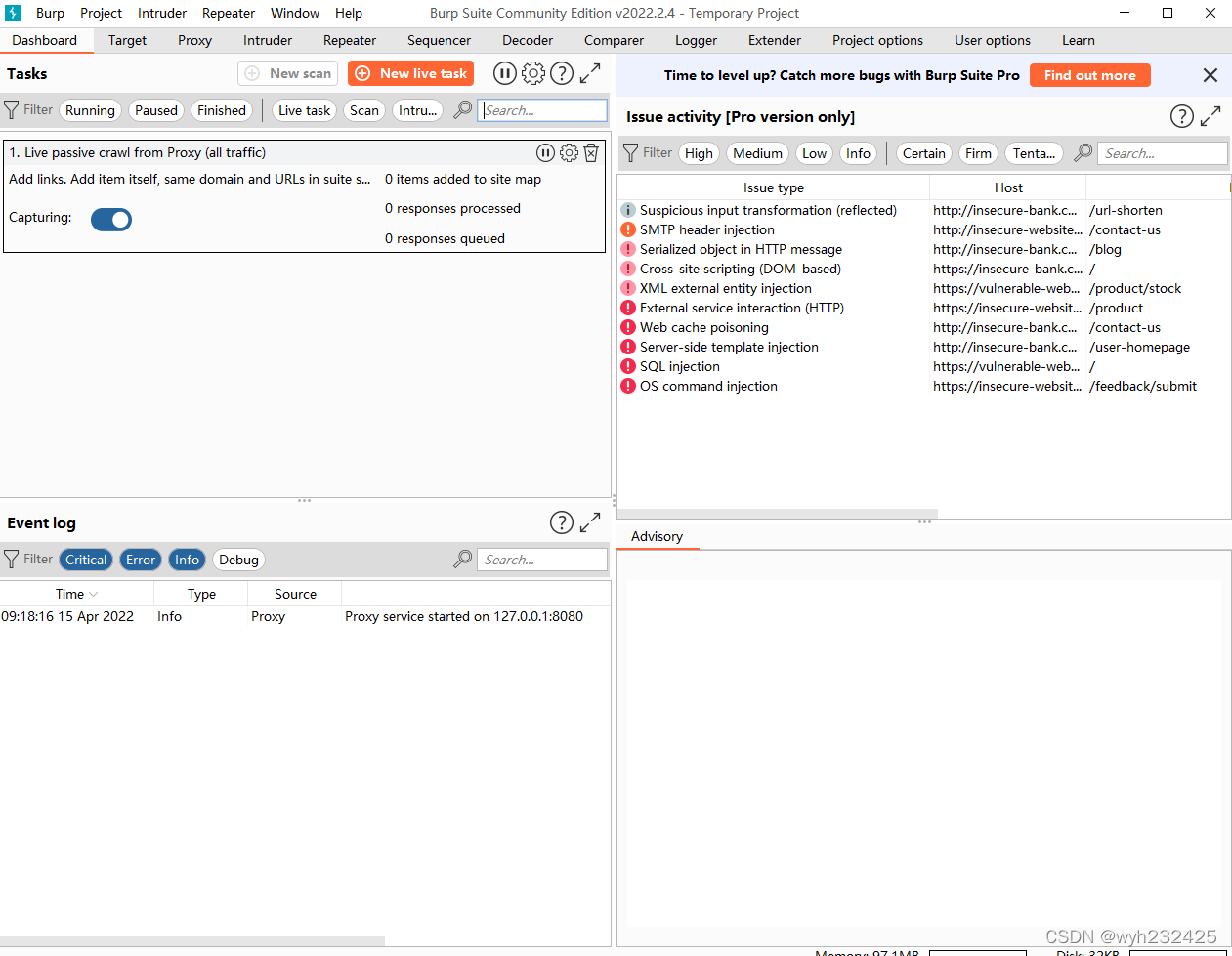1232x956 pixels.
Task: Toggle the Finished tasks filter
Action: (x=222, y=110)
